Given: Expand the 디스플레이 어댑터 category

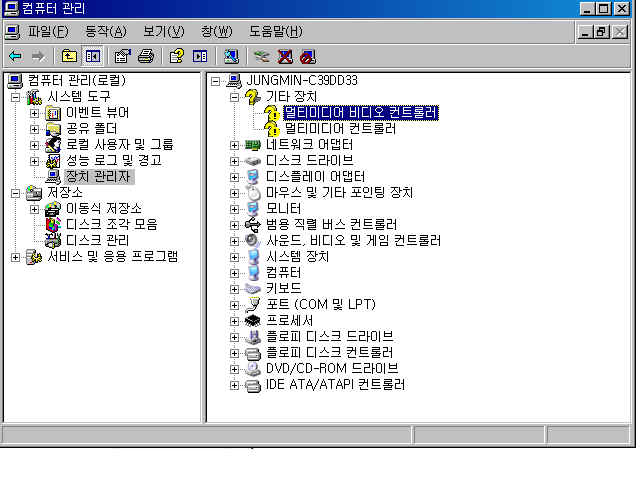Looking at the screenshot, I should pos(234,177).
